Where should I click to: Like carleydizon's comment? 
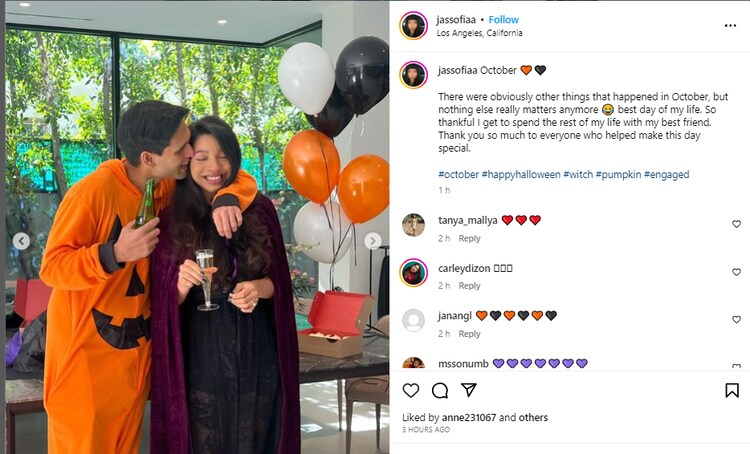[x=737, y=272]
